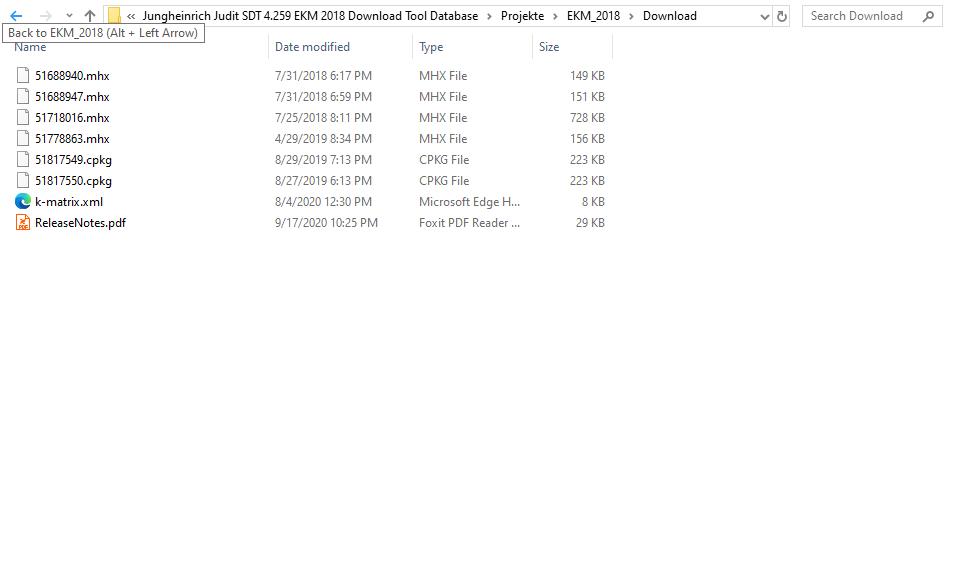
Task: Click date 4/29/2019 8:34 PM
Action: [323, 138]
